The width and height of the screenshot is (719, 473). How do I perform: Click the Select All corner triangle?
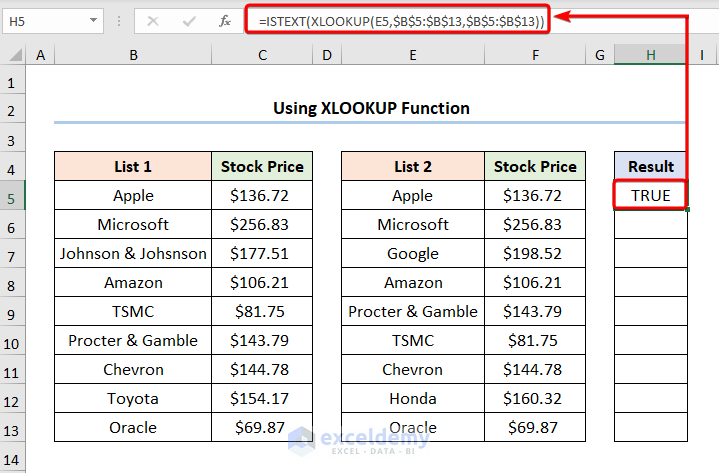pos(12,57)
